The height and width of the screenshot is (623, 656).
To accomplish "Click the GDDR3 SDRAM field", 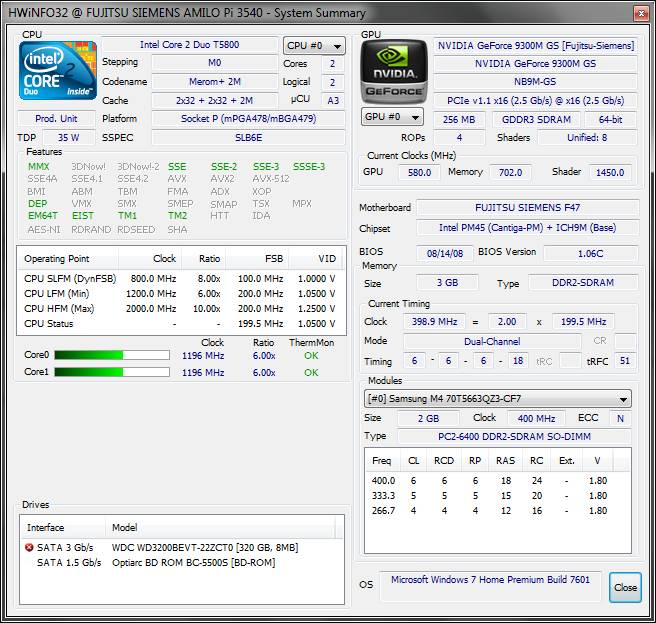I will point(536,120).
